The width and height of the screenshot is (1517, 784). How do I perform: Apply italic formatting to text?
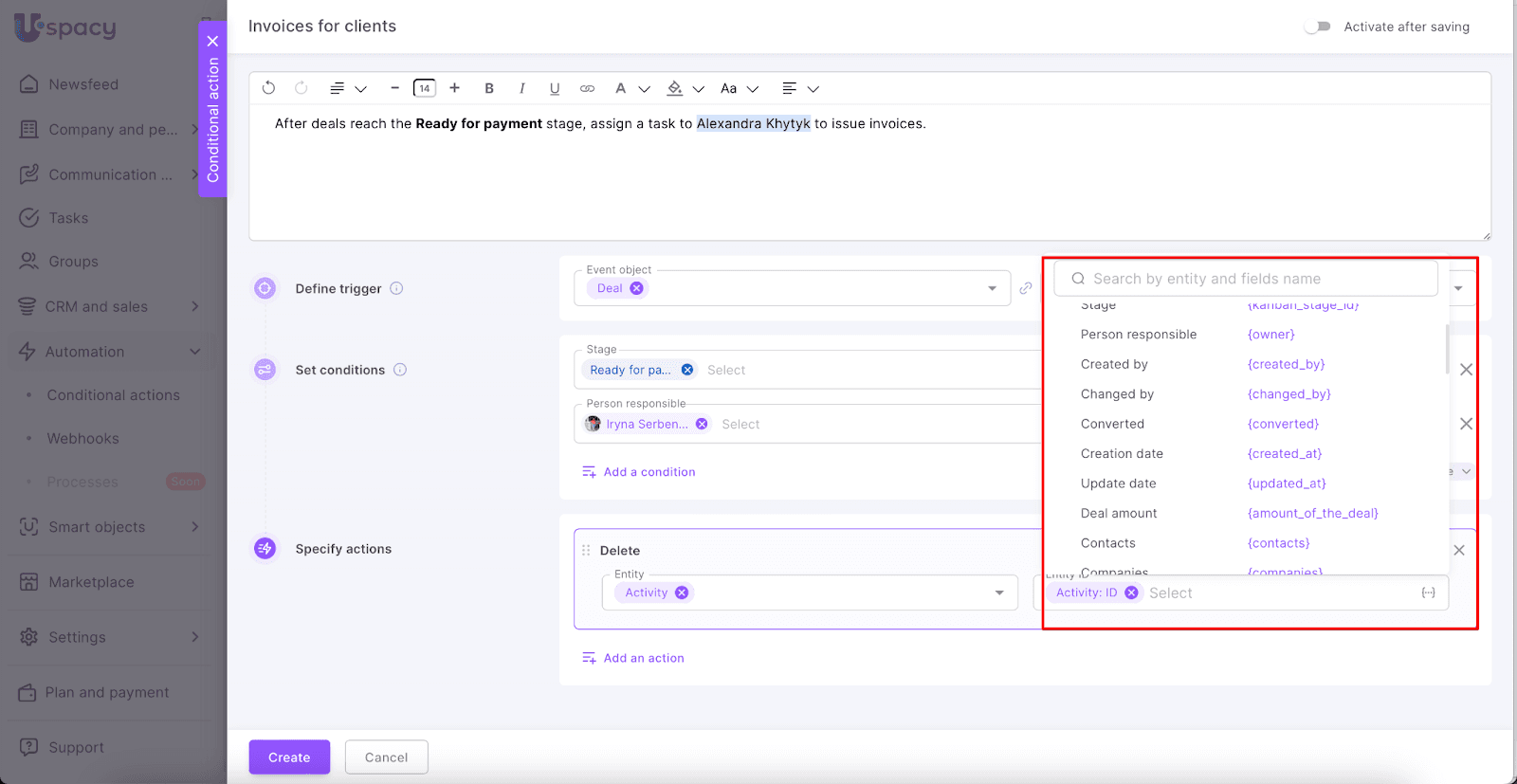(x=521, y=88)
